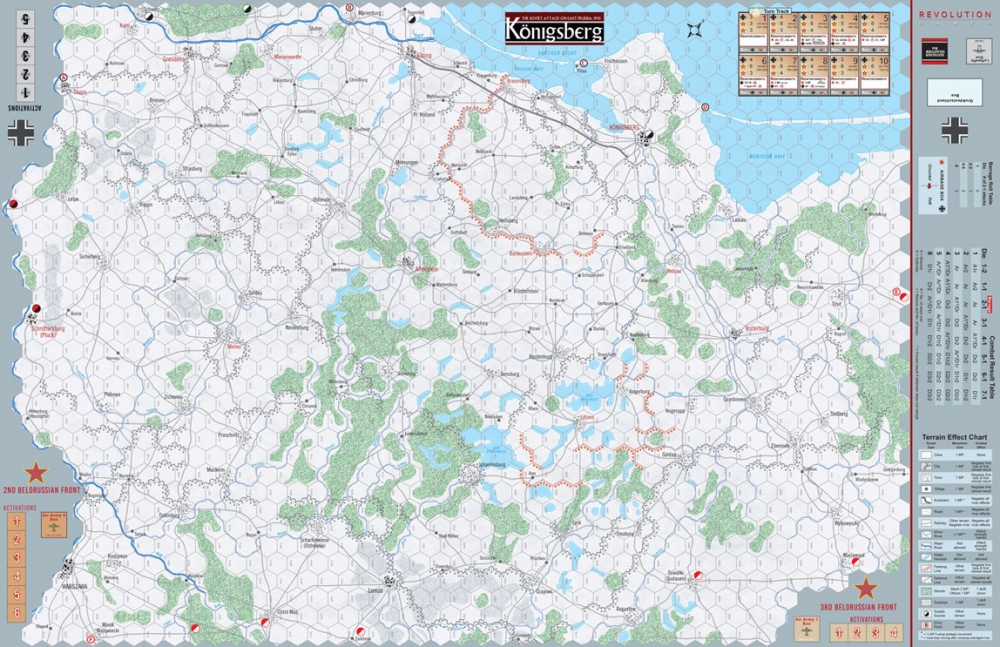Screen dimensions: 1000x647
Task: Click the German cross beside left Activations track
Action: click(x=21, y=133)
